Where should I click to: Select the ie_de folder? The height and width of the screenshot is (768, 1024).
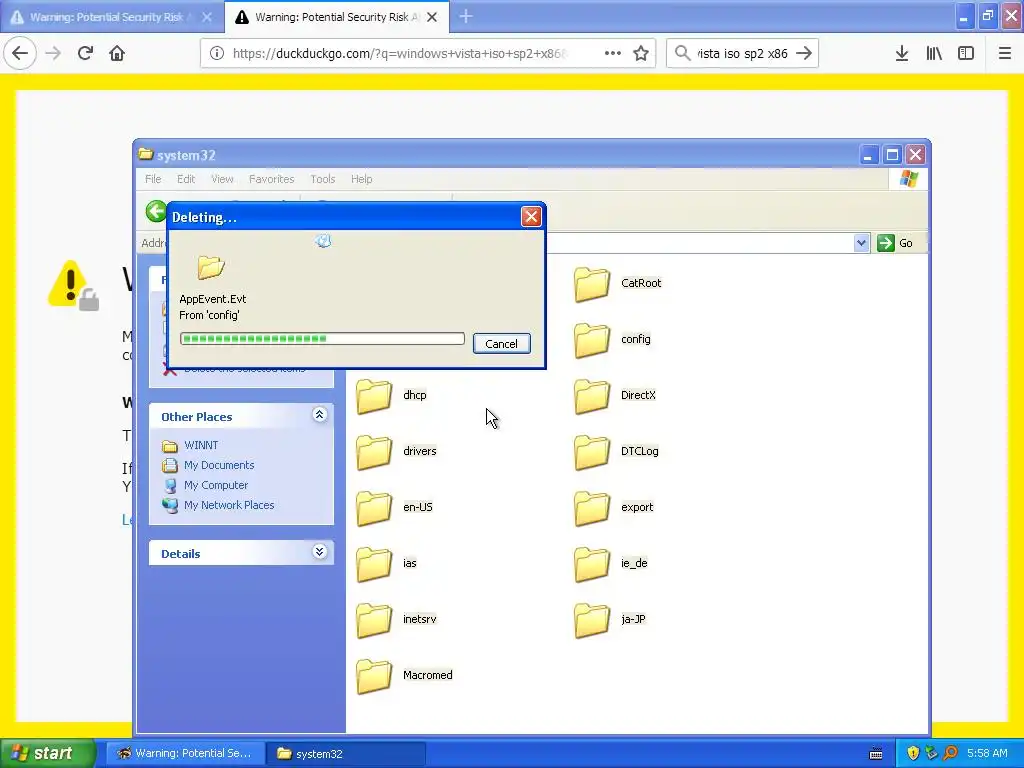point(611,564)
